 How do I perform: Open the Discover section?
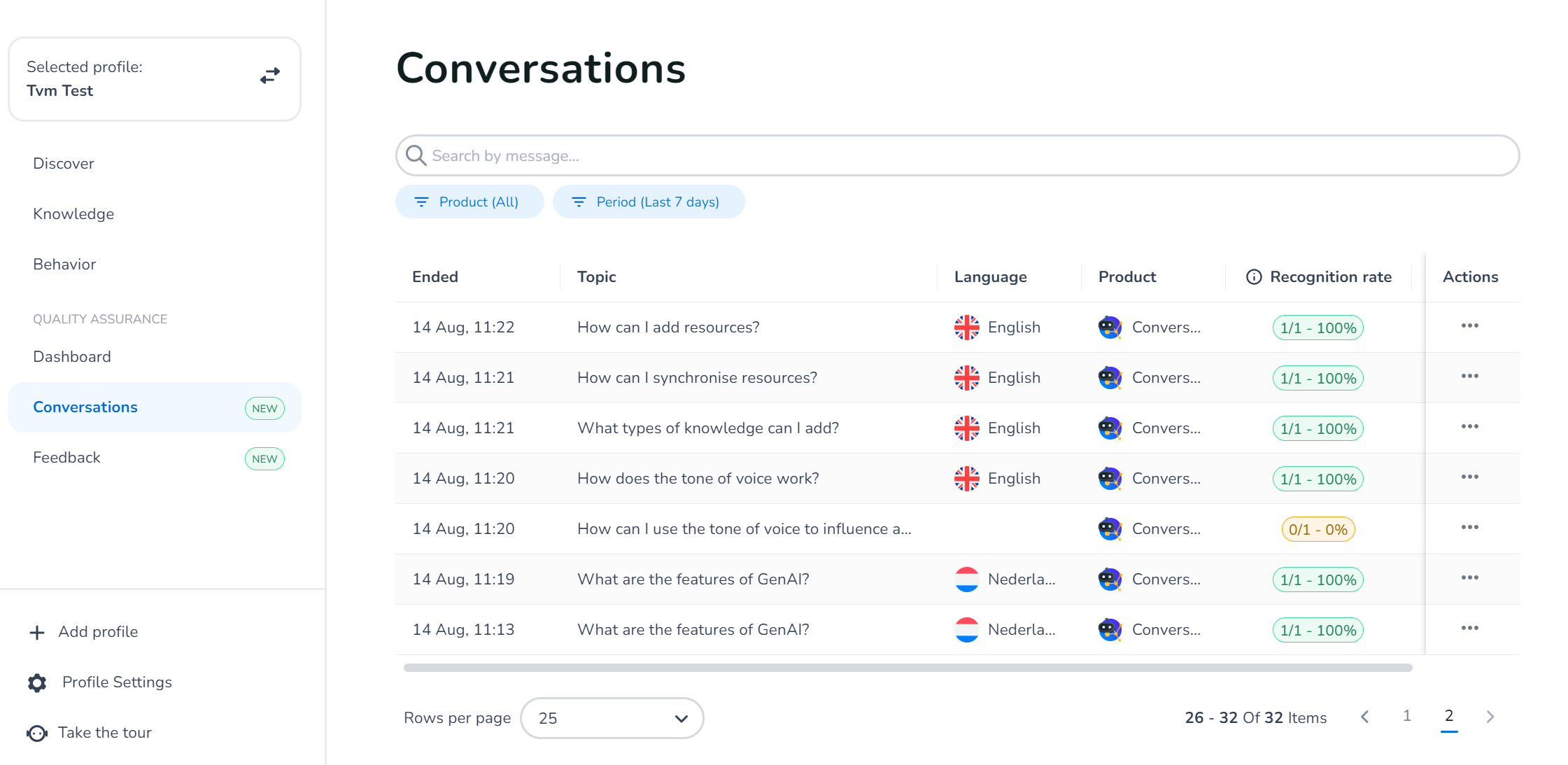(64, 164)
